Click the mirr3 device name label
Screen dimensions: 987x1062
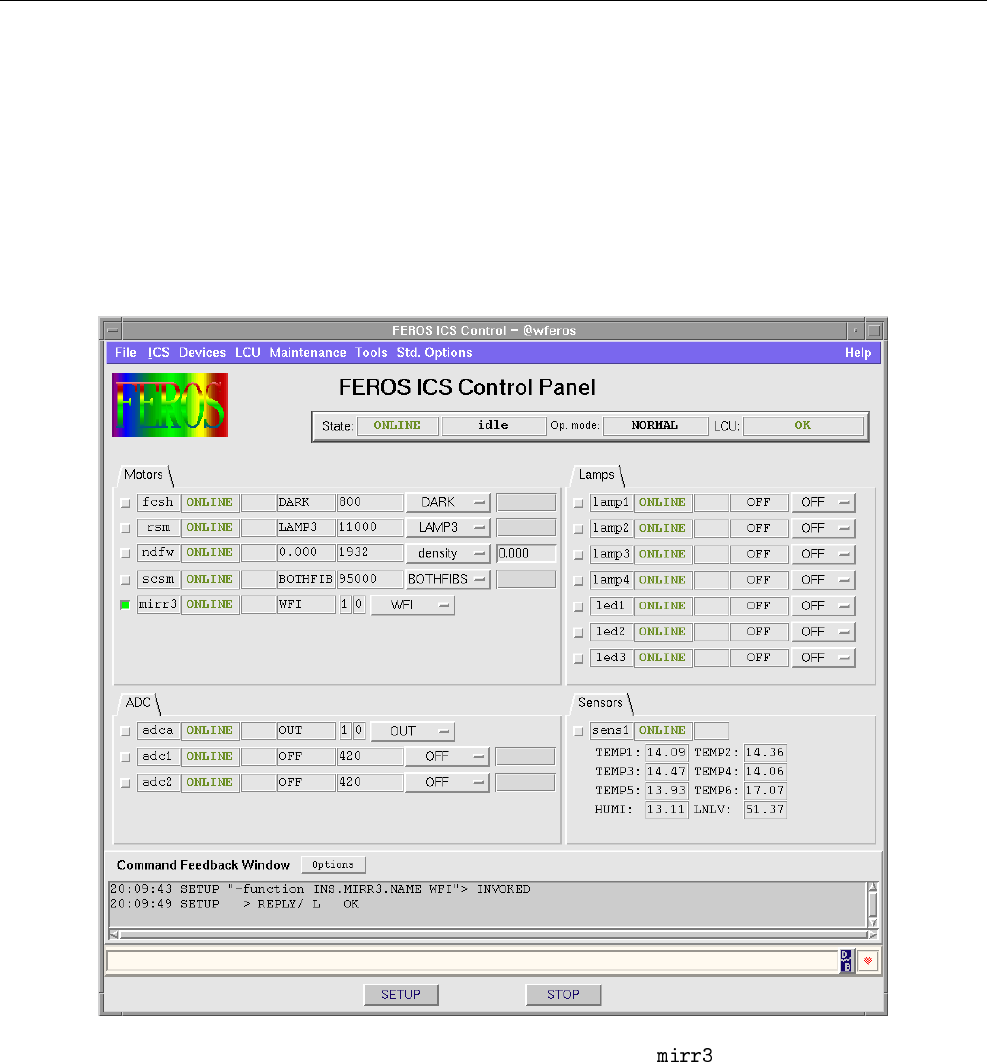coord(159,604)
